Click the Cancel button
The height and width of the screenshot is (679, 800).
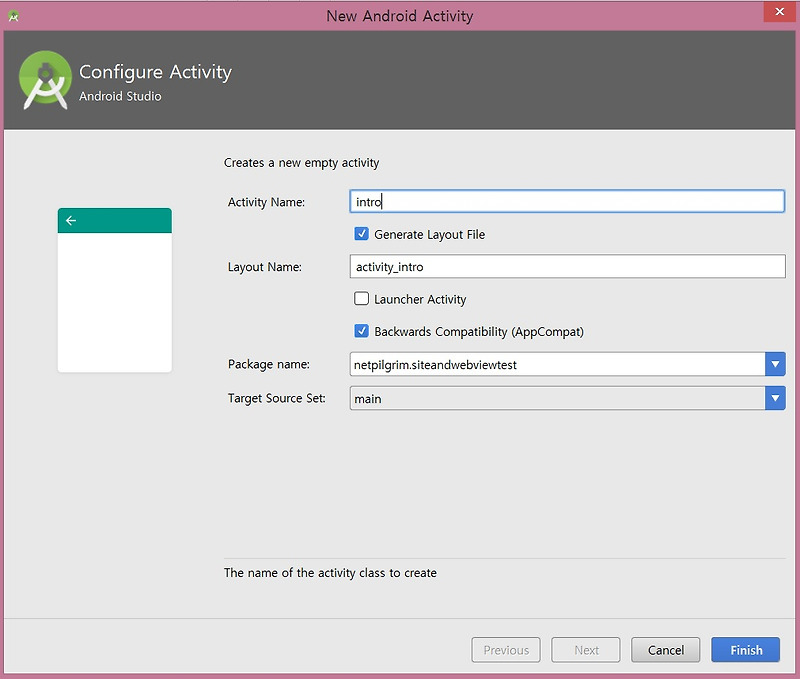pyautogui.click(x=665, y=650)
